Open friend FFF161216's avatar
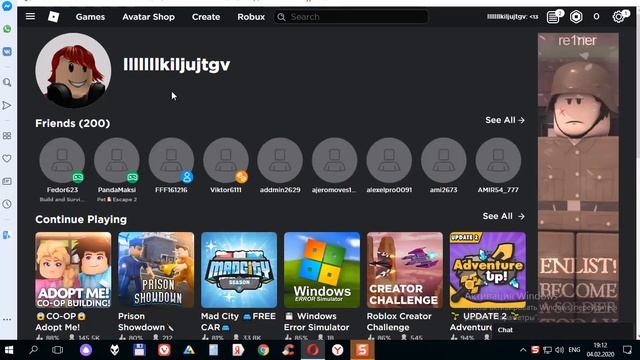 tap(171, 160)
